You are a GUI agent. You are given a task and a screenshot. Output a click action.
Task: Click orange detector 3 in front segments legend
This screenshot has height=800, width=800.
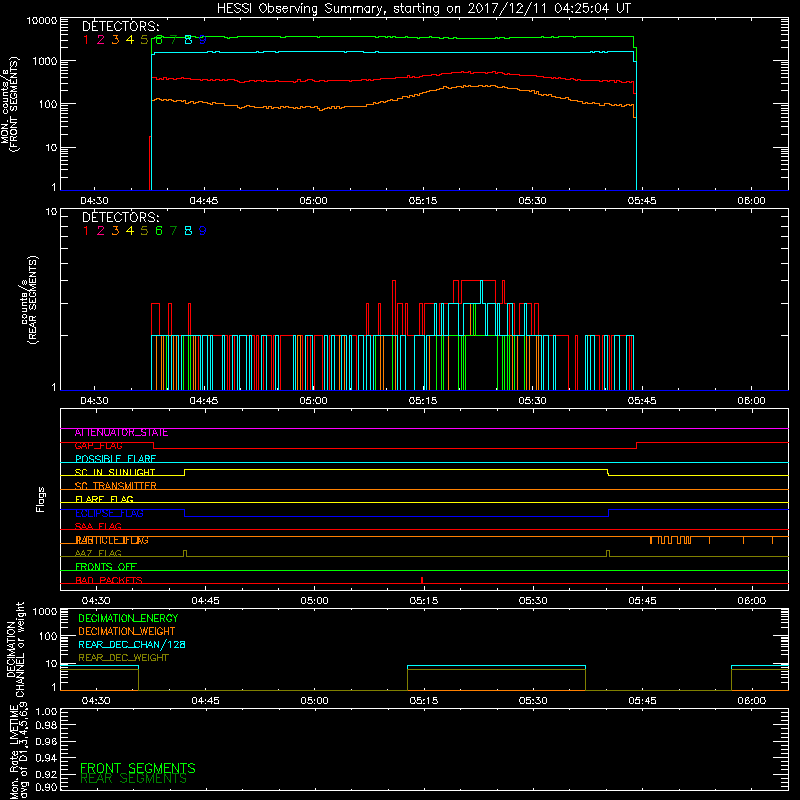click(115, 40)
